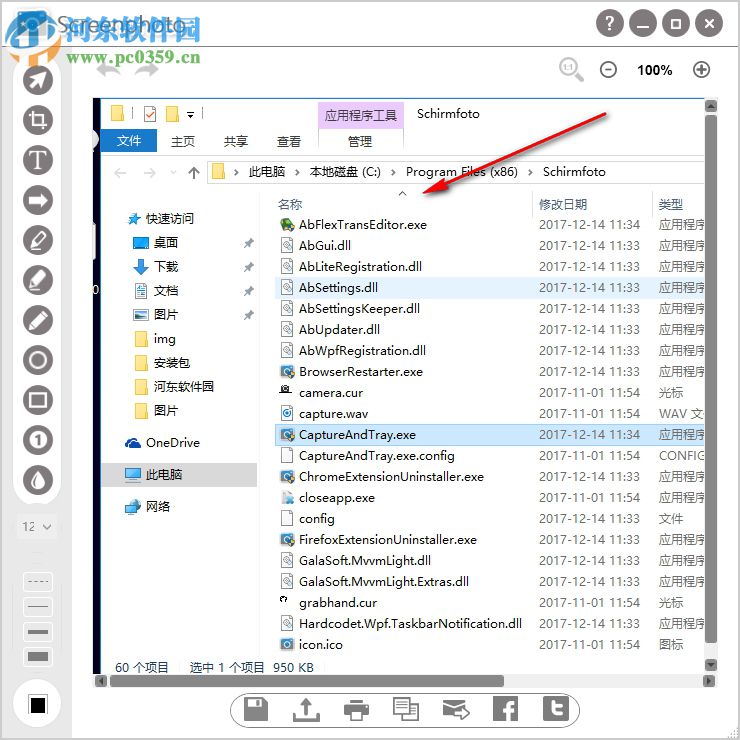Select the Blur water-drop tool
The height and width of the screenshot is (740, 740).
point(38,480)
